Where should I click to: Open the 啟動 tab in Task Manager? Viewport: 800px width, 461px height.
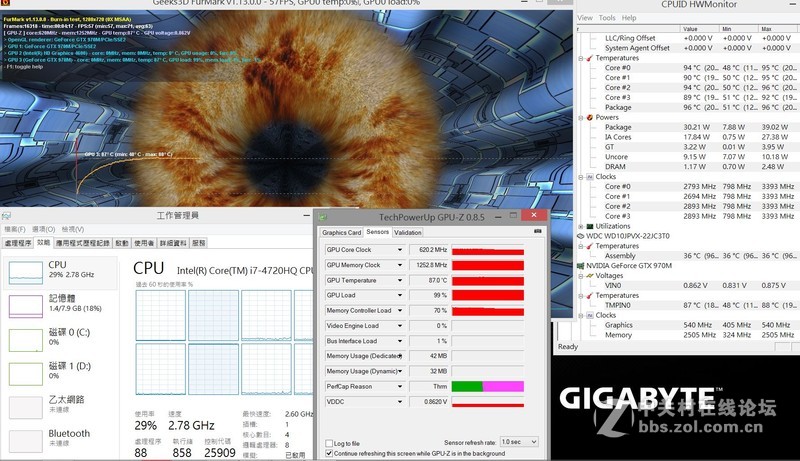pyautogui.click(x=122, y=243)
